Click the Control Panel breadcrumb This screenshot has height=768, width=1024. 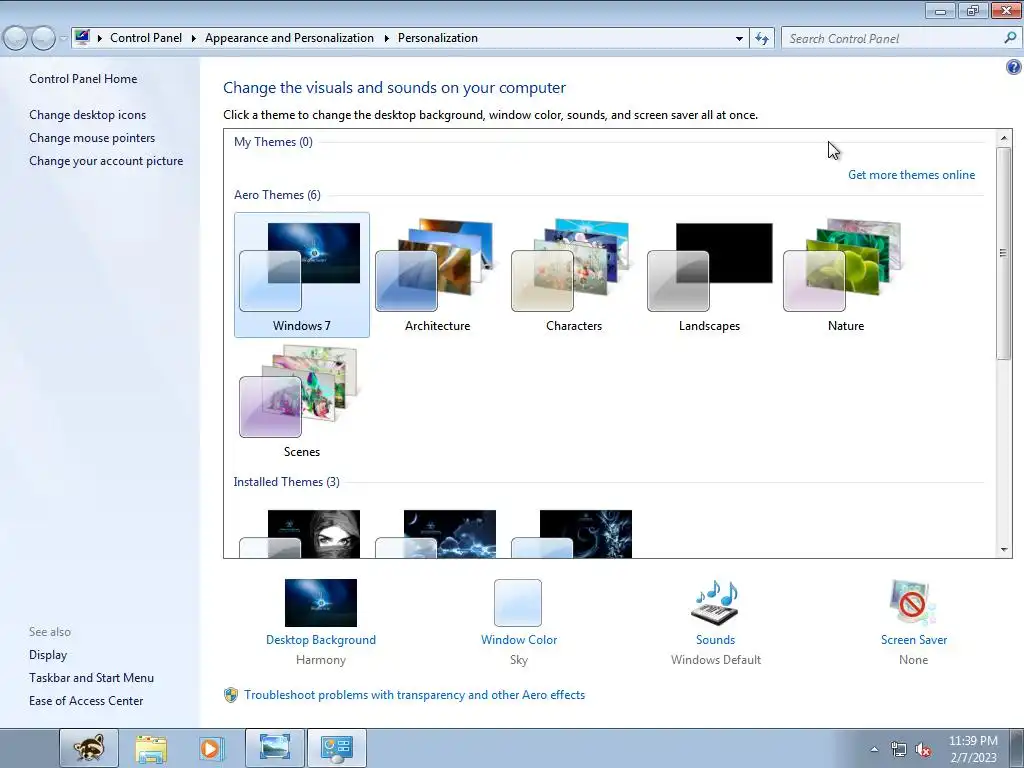click(x=146, y=38)
